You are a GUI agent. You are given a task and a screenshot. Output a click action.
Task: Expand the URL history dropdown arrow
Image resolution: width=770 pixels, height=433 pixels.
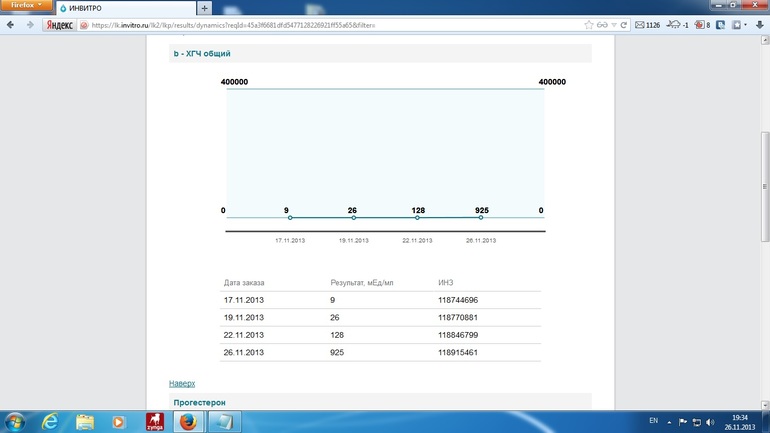[x=613, y=25]
